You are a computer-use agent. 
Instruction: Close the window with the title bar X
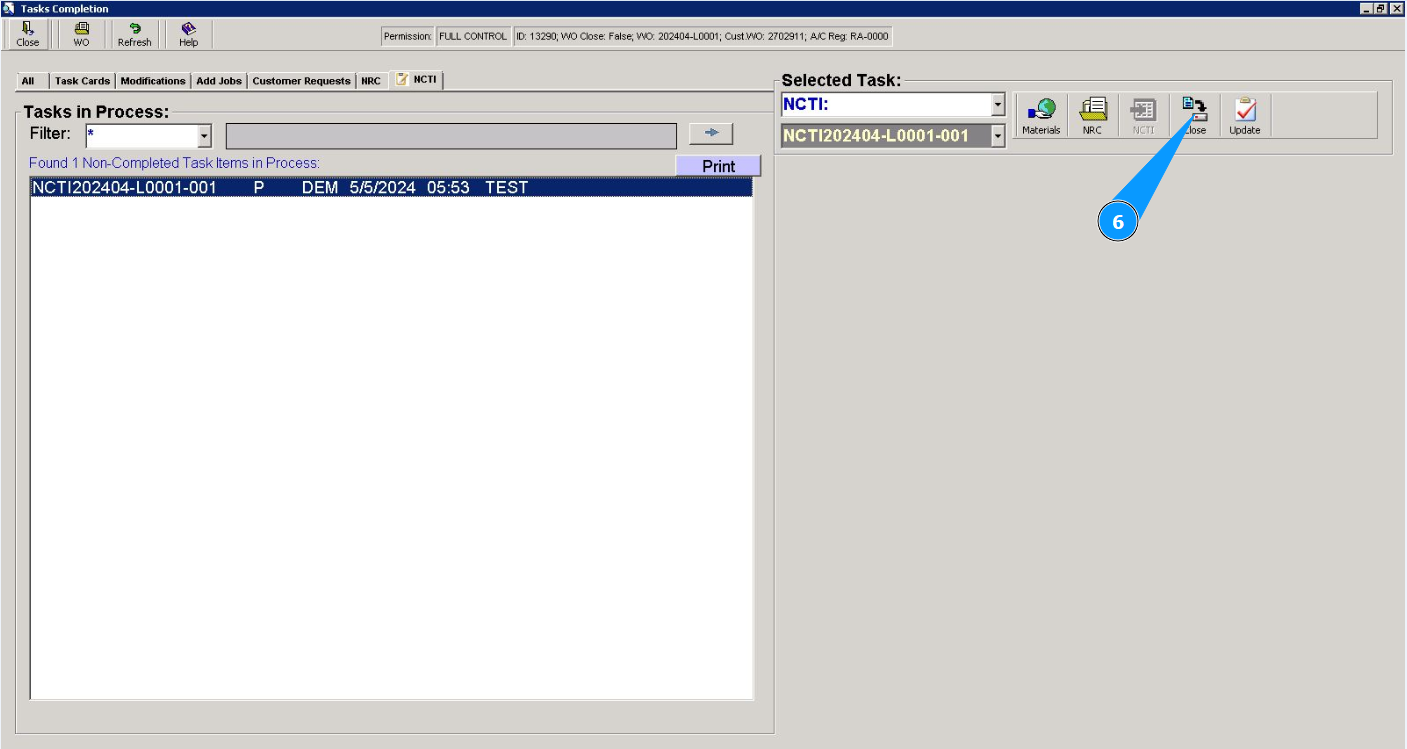tap(1396, 8)
